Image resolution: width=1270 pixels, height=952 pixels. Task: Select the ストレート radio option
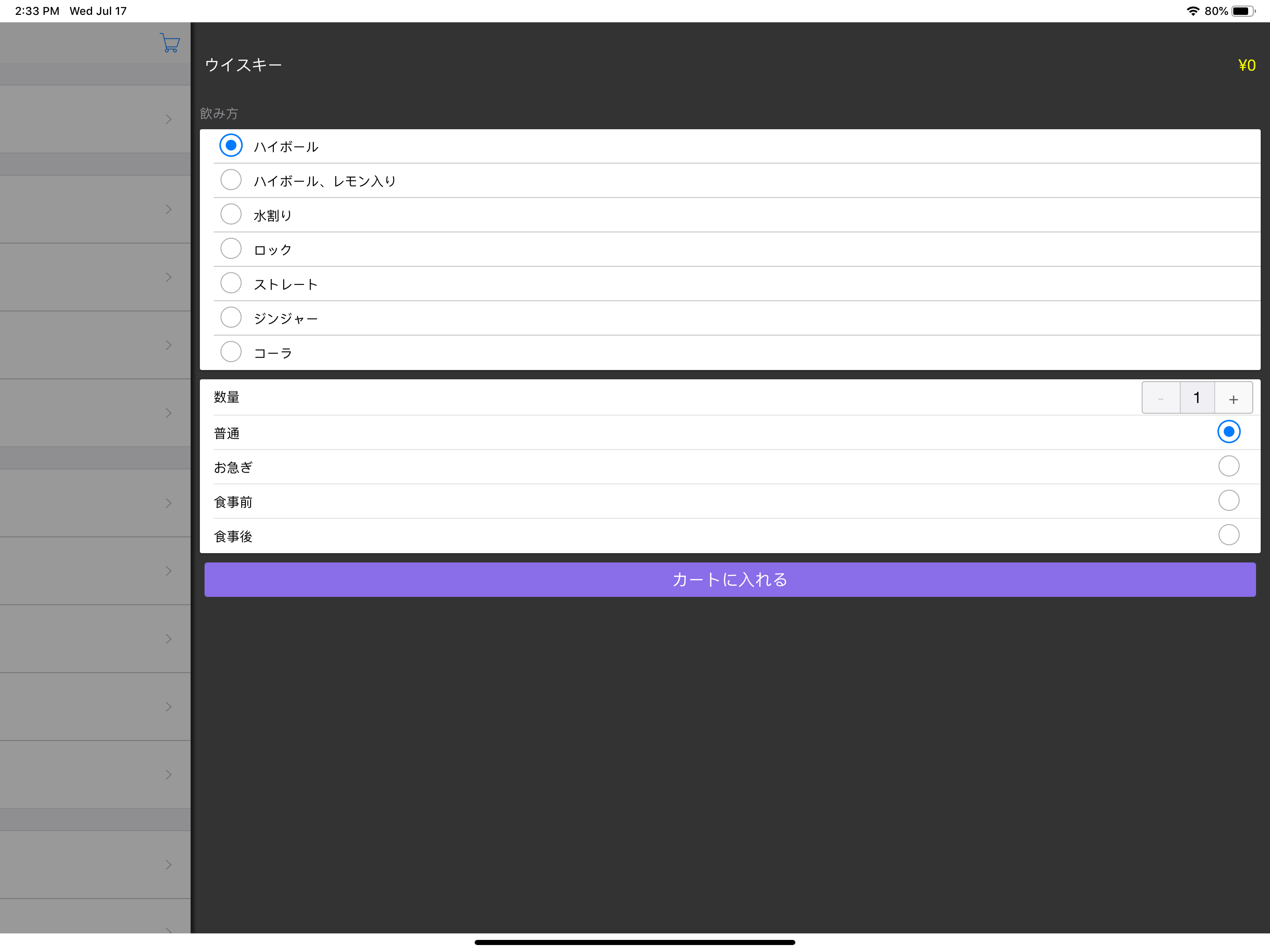pyautogui.click(x=231, y=284)
